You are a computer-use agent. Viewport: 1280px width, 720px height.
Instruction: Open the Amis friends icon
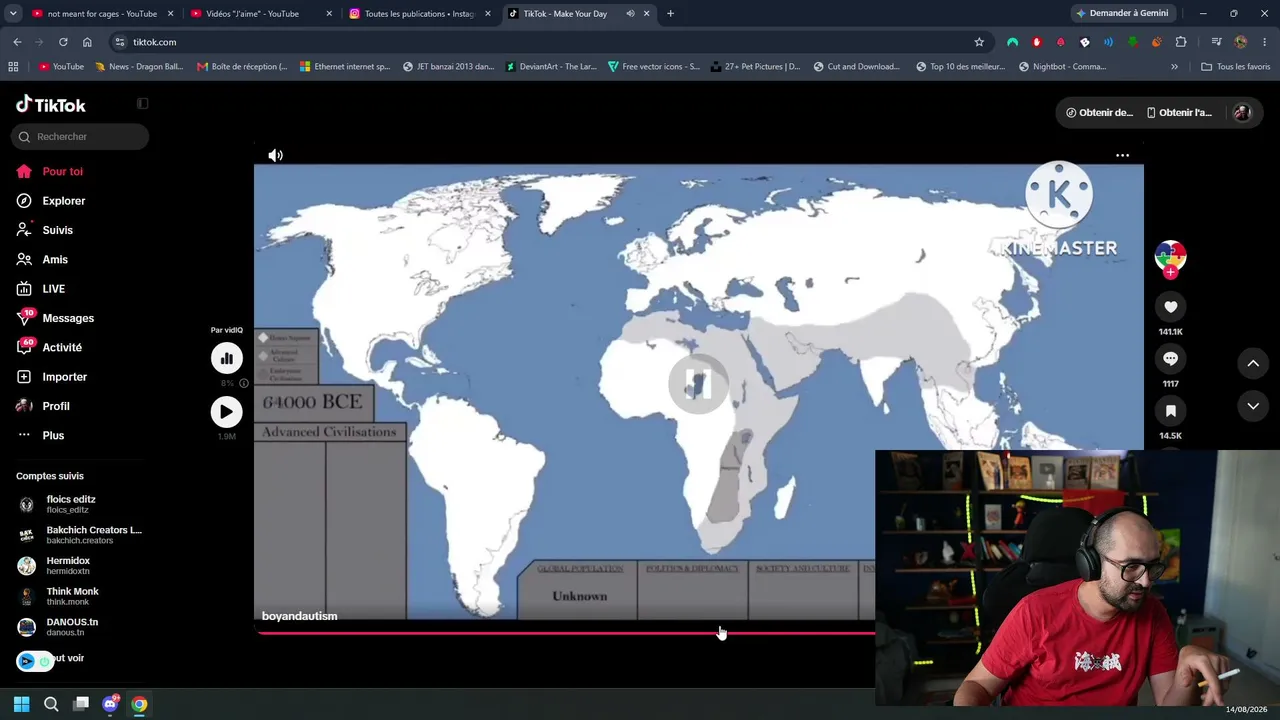pos(24,259)
